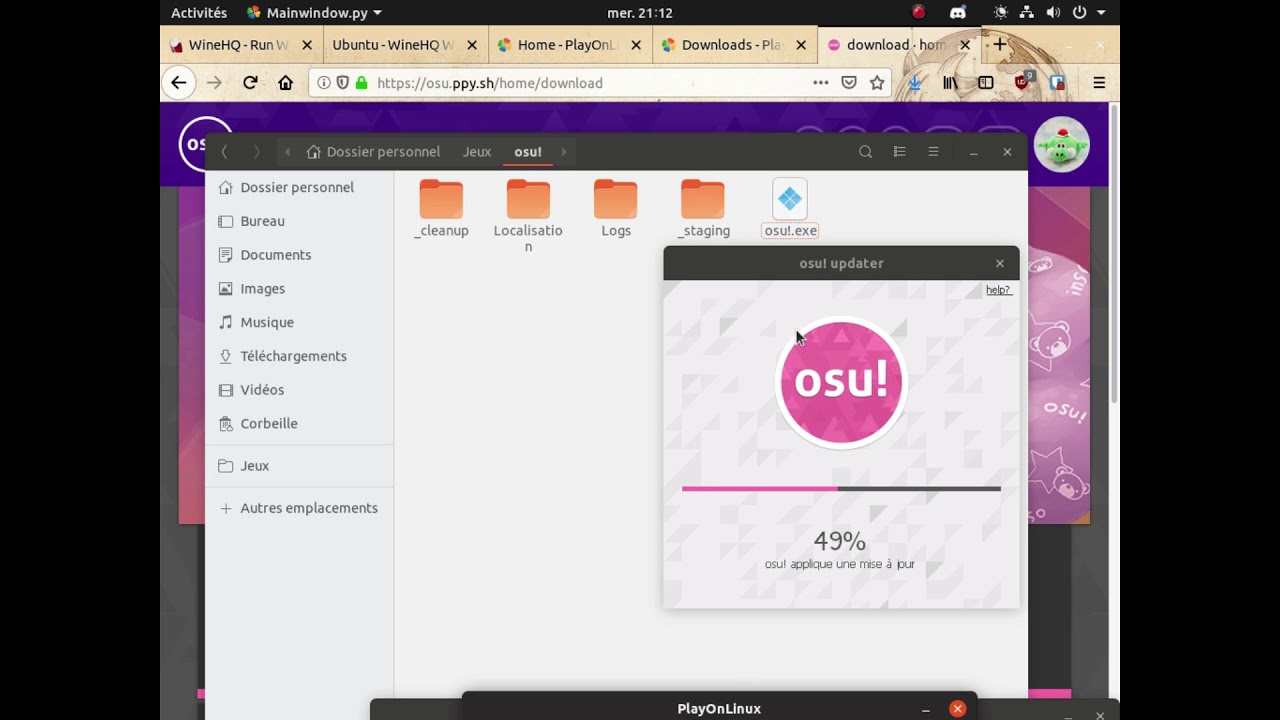
Task: Switch to the Ubuntu - WineHQ tab
Action: [x=405, y=45]
